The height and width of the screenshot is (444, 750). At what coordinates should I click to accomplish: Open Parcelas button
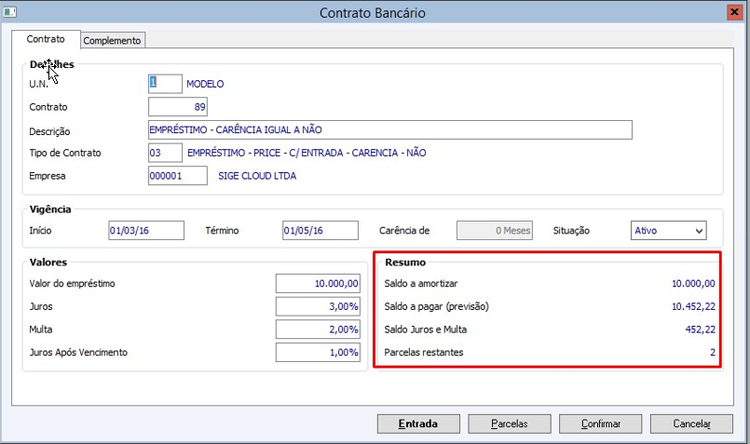(509, 423)
